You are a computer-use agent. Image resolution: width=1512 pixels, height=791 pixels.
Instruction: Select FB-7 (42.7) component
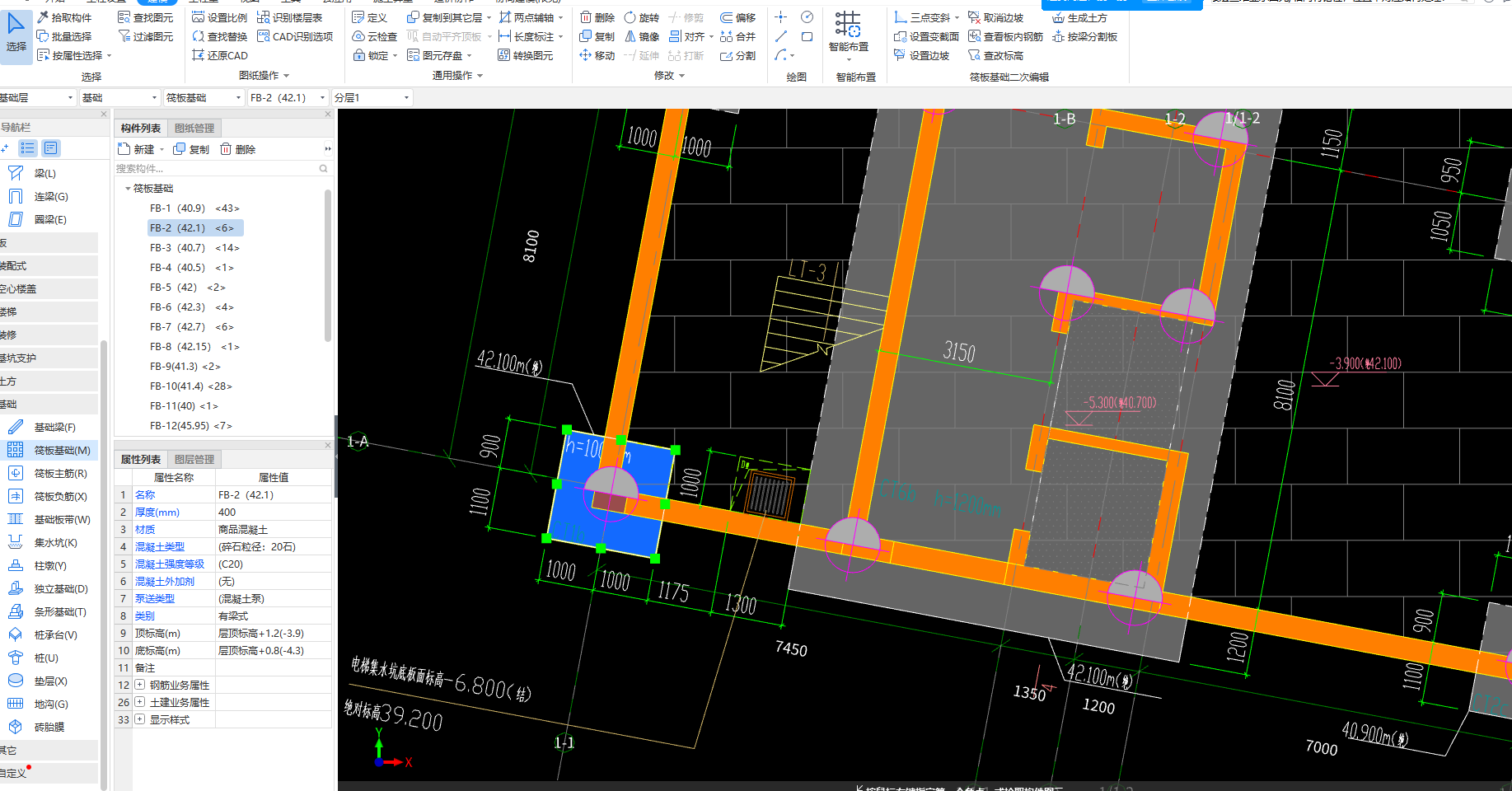tap(192, 326)
